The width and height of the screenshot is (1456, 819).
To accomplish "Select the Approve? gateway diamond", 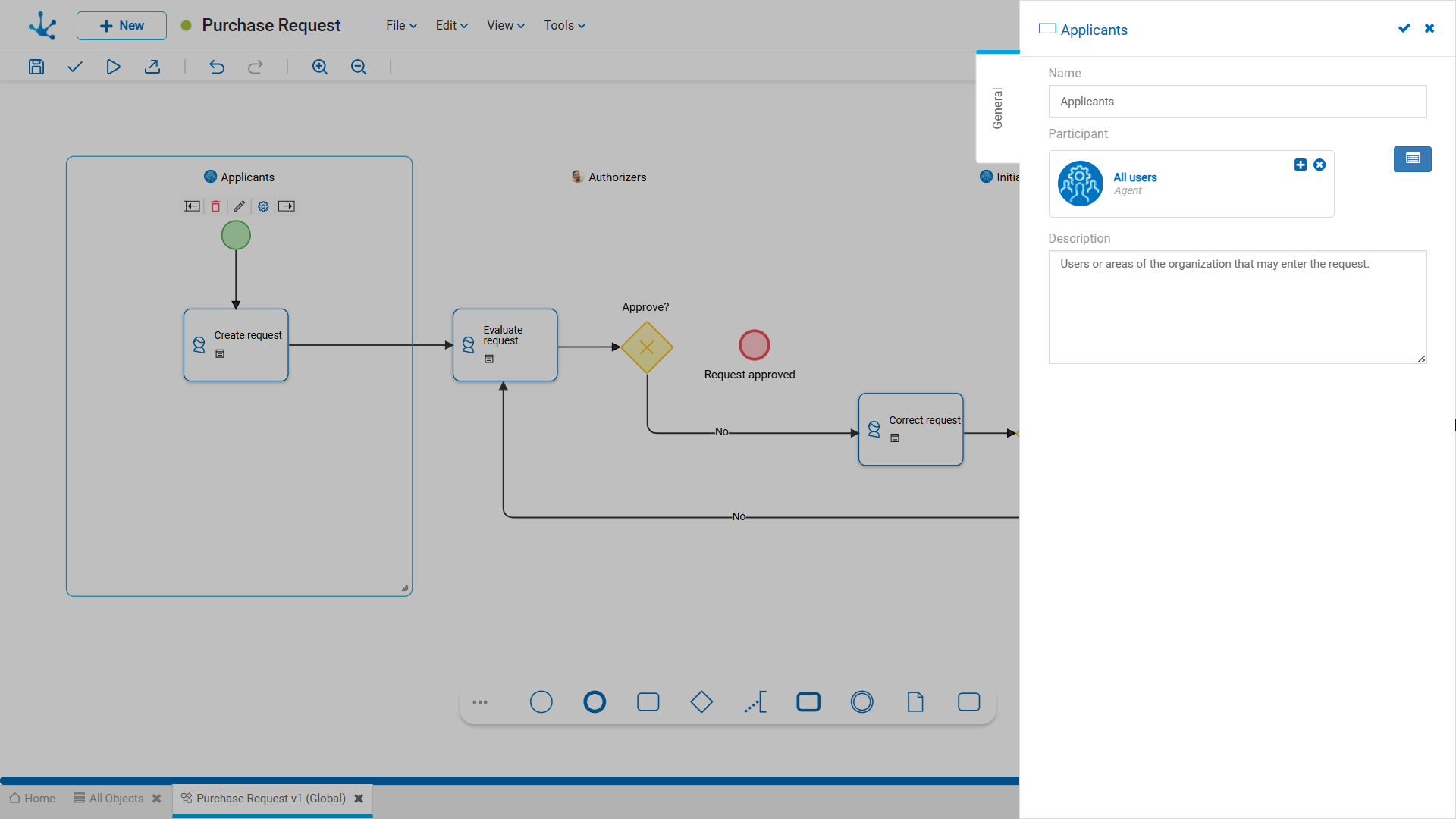I will (647, 347).
